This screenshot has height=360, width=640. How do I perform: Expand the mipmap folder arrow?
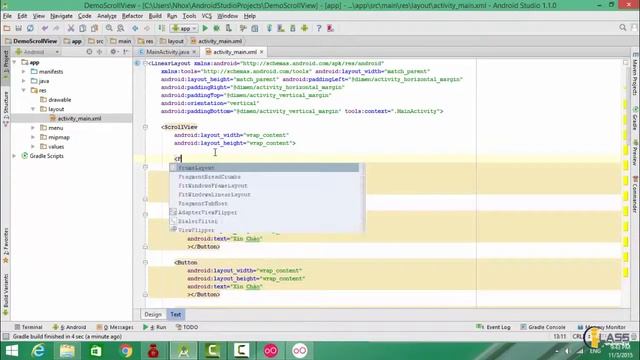click(33, 137)
